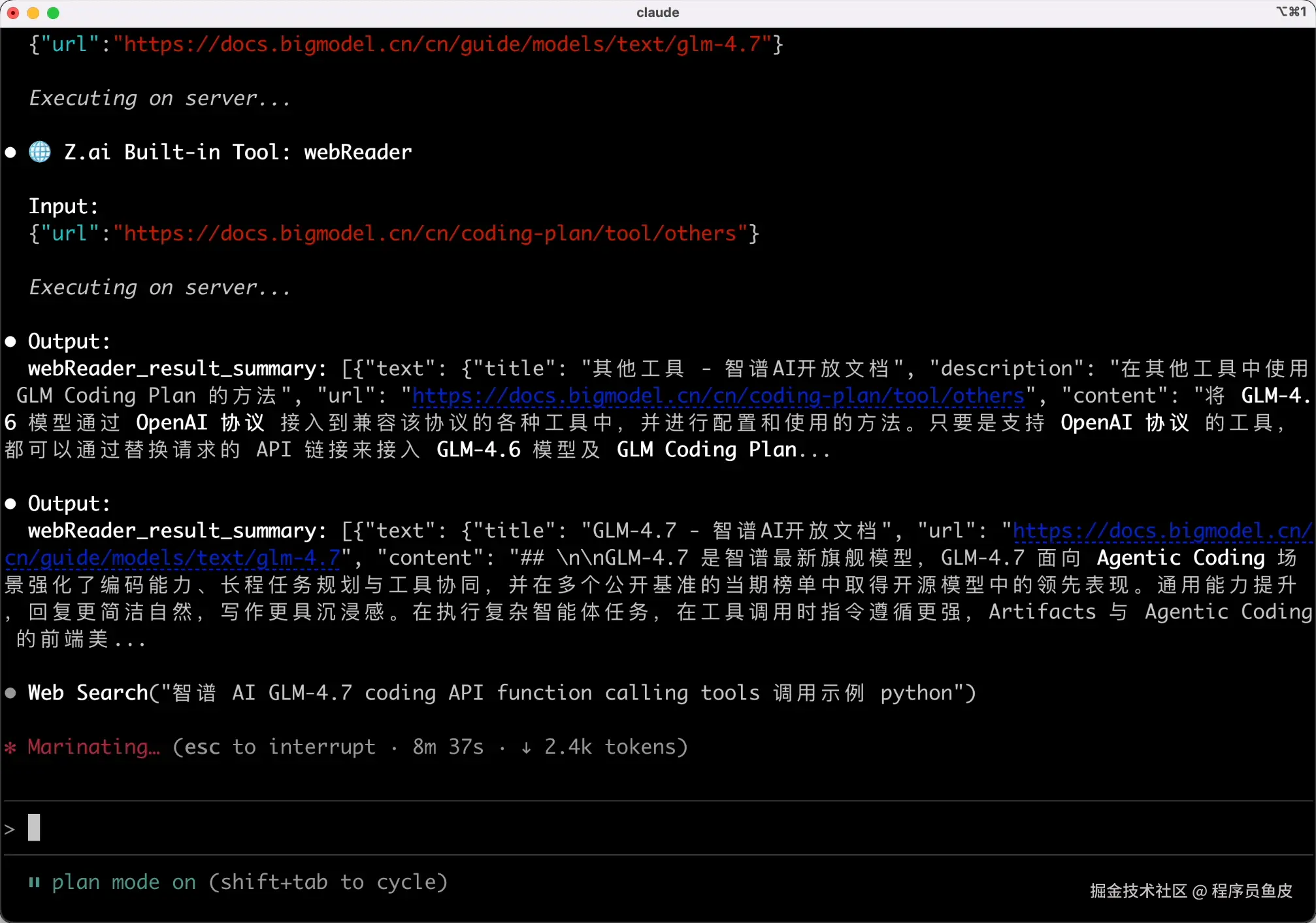
Task: Click the bullet before the first Output
Action: (10, 341)
